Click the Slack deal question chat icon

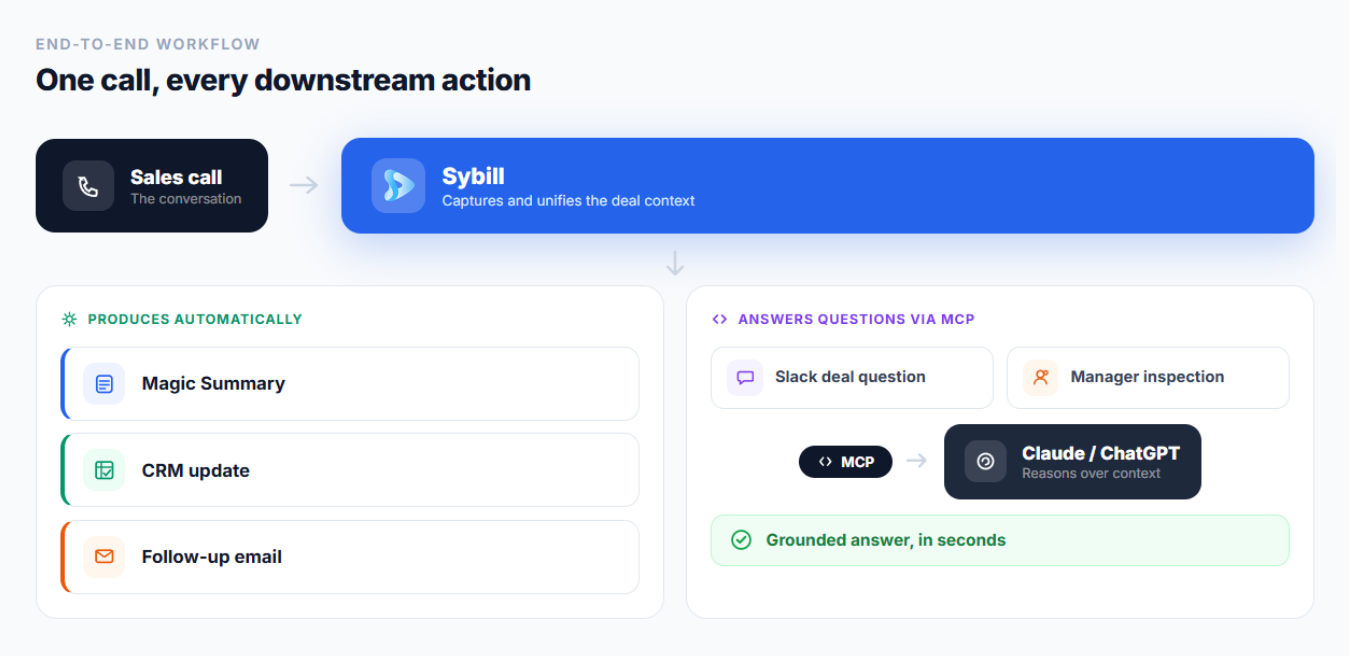745,378
